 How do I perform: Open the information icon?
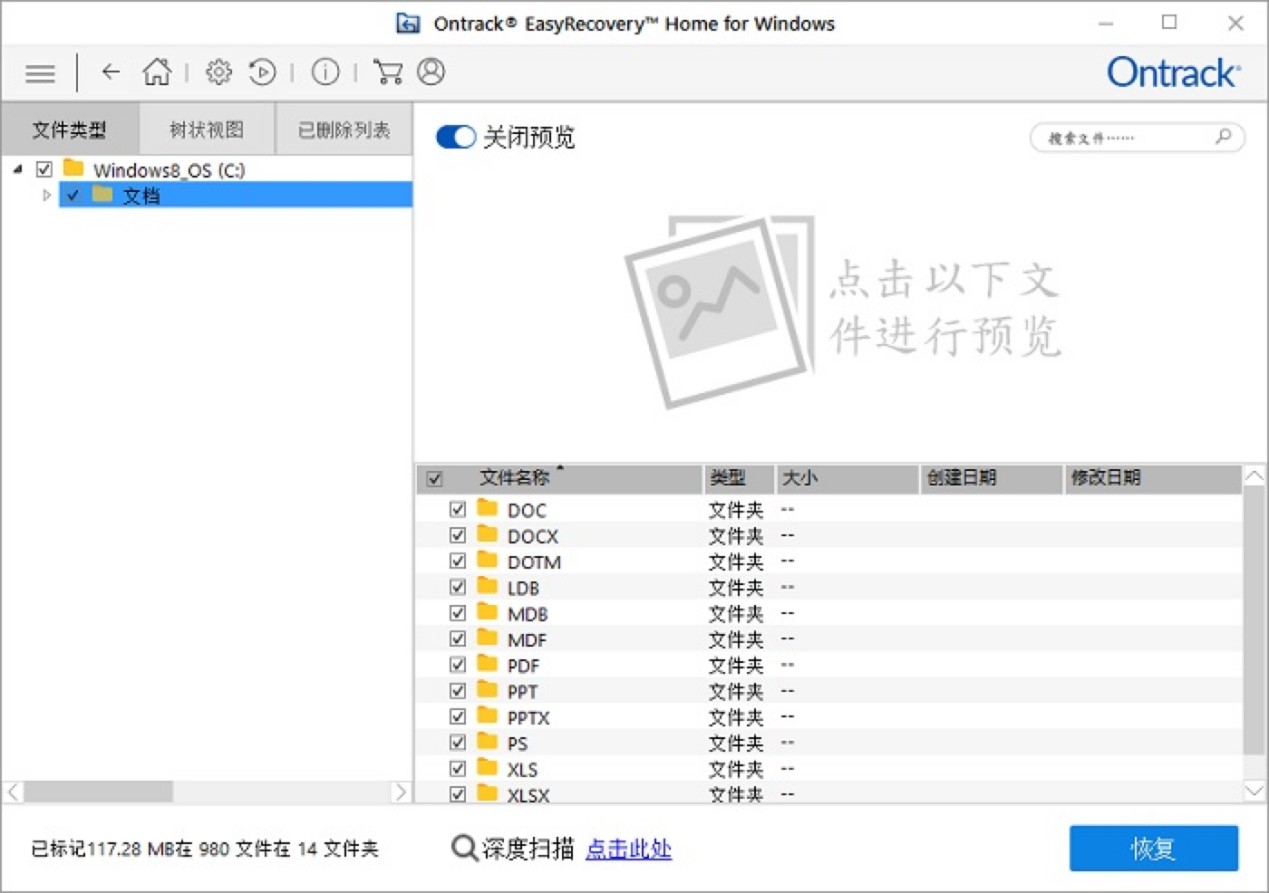pos(325,72)
